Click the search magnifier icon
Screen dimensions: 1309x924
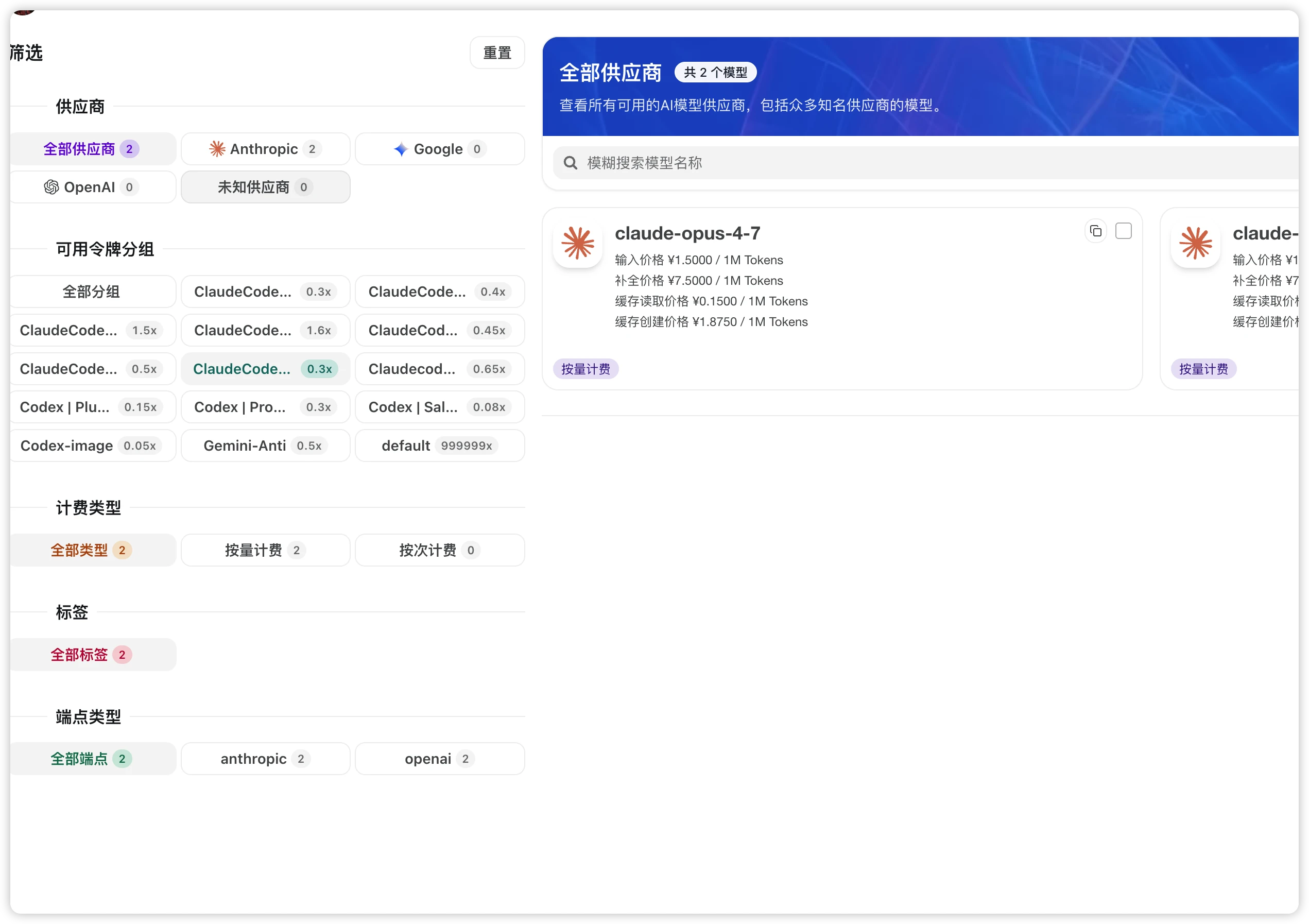(x=570, y=163)
